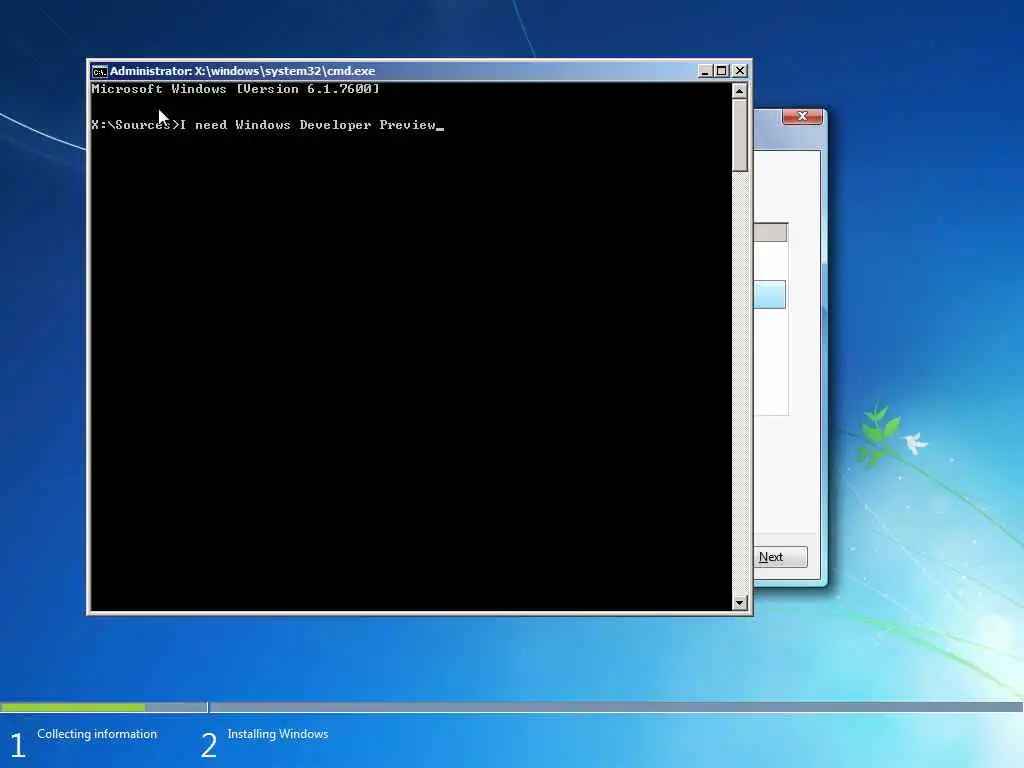Screen dimensions: 1024x768
Task: Click the green install progress bar
Action: (73, 707)
